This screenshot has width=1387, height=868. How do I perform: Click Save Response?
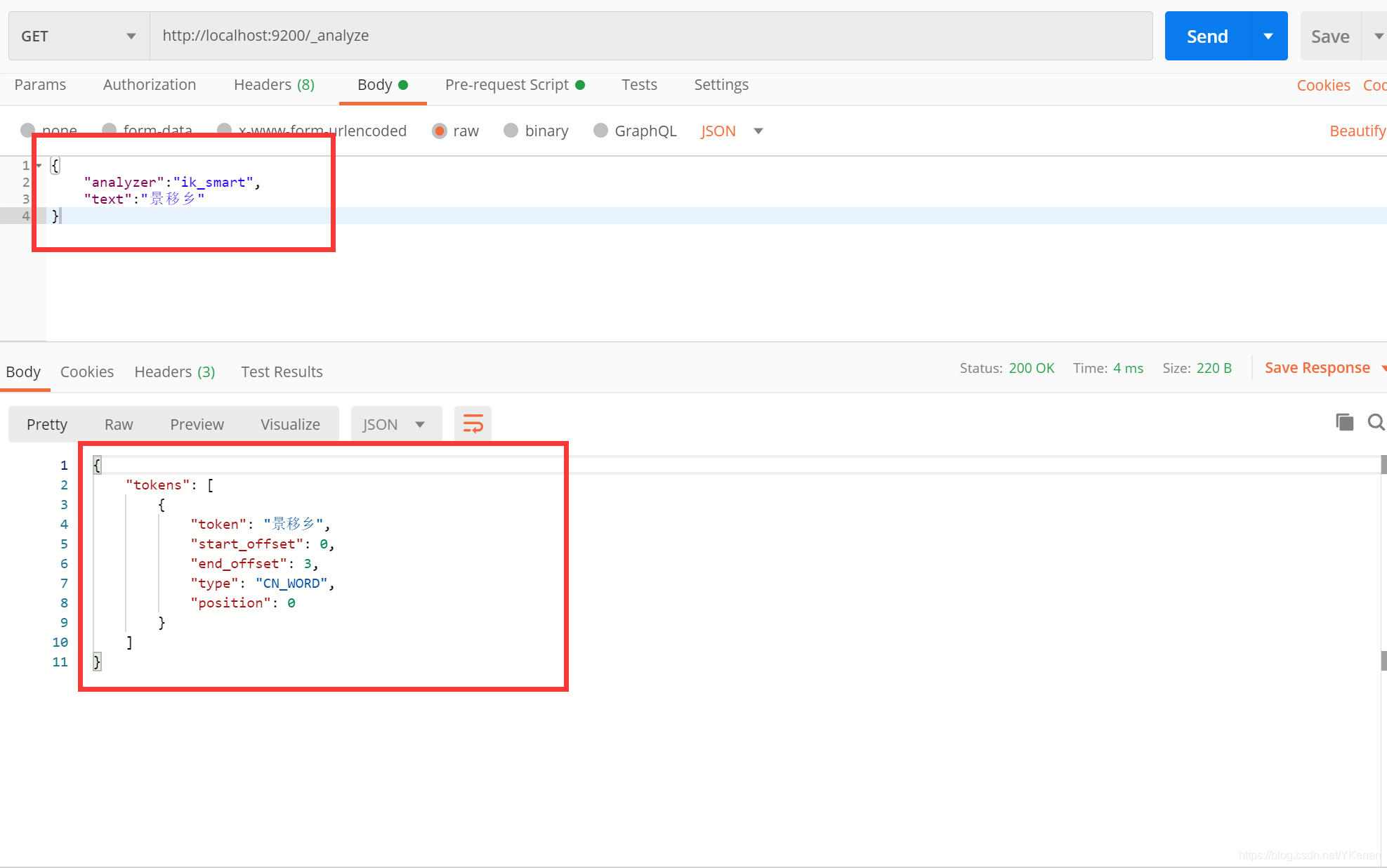(x=1317, y=368)
